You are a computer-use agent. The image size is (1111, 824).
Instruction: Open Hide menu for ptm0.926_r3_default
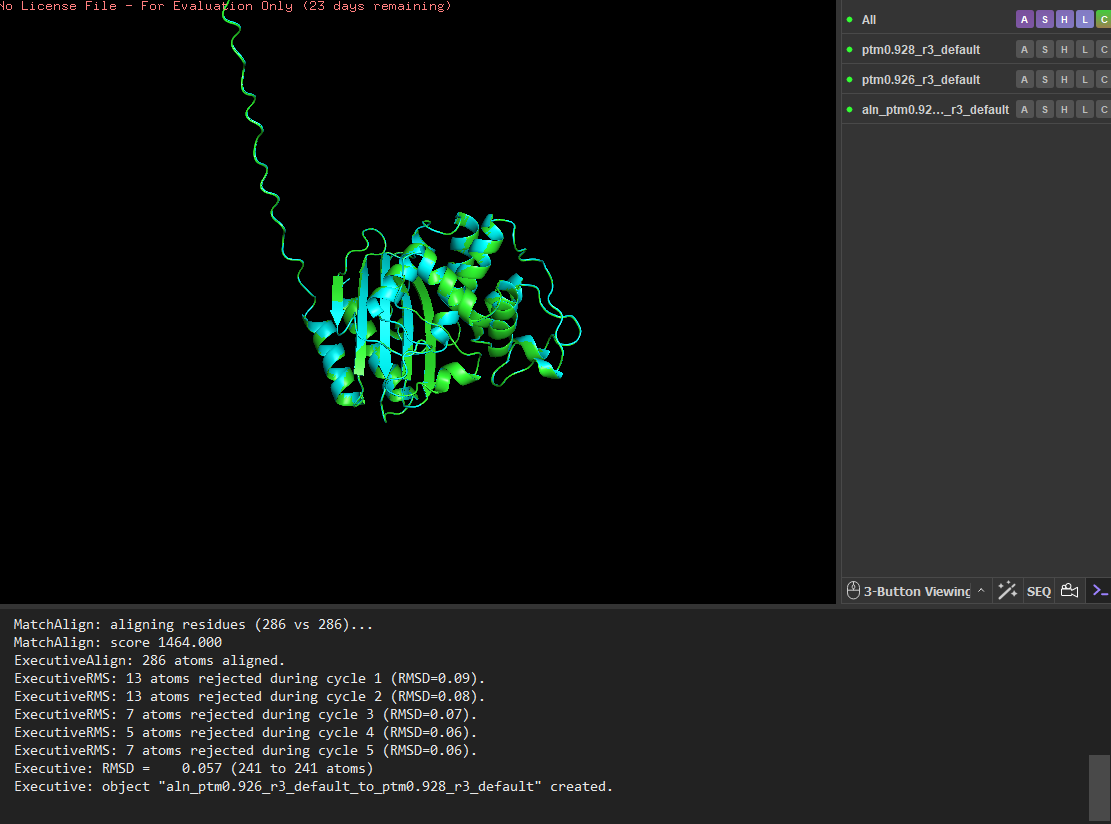click(1064, 80)
